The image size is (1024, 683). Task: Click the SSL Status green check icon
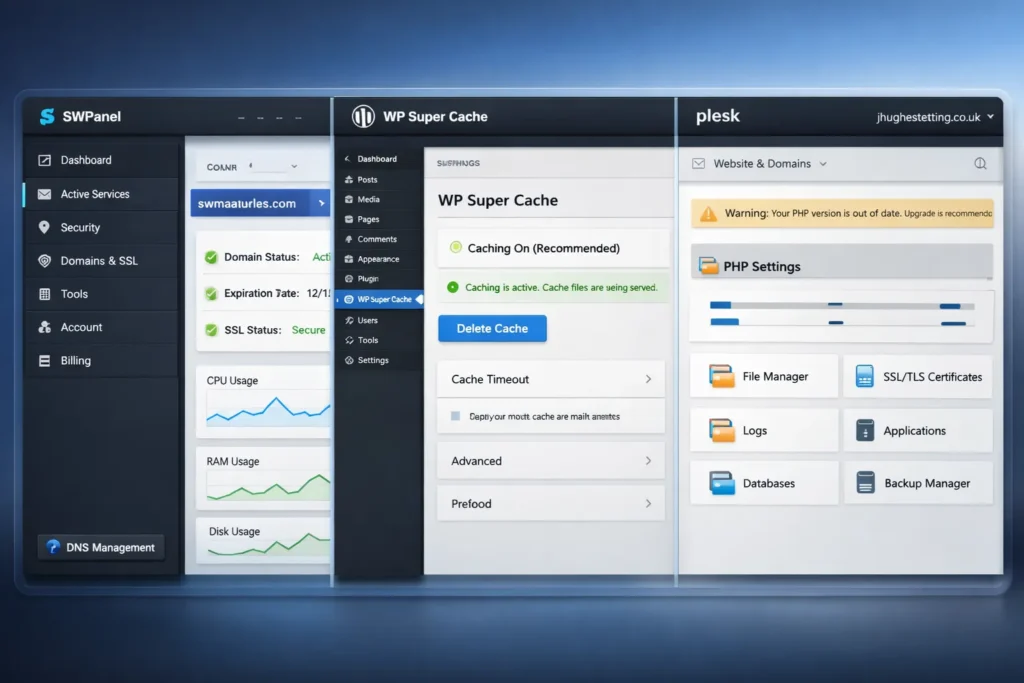click(x=211, y=330)
